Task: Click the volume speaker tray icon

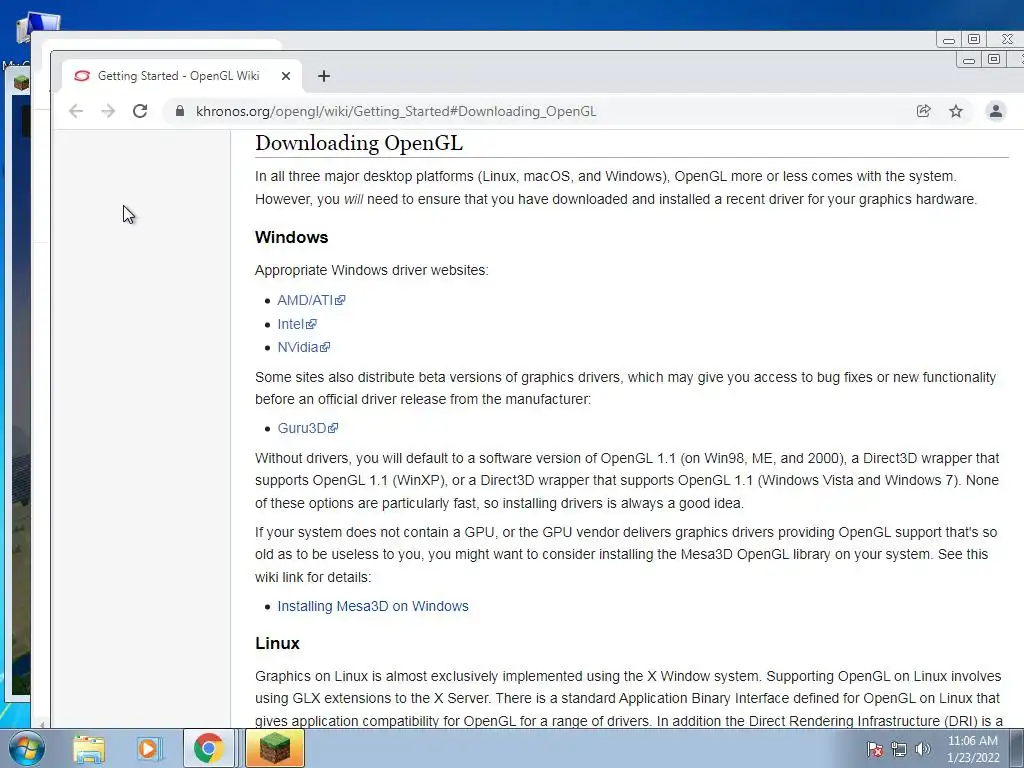Action: 922,749
